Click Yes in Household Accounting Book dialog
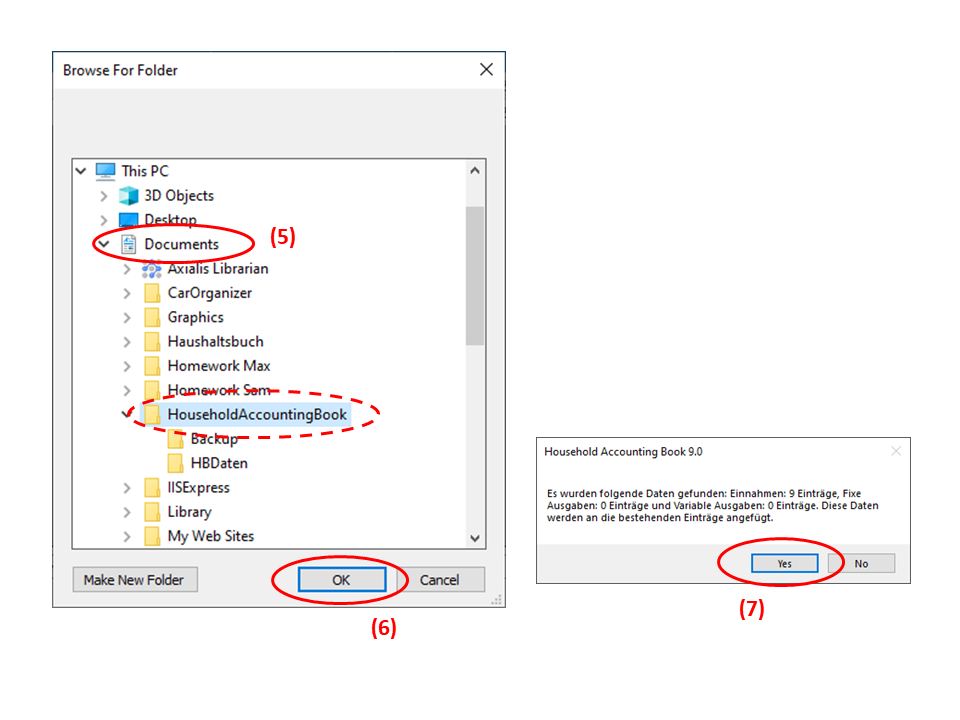960x720 pixels. coord(784,563)
